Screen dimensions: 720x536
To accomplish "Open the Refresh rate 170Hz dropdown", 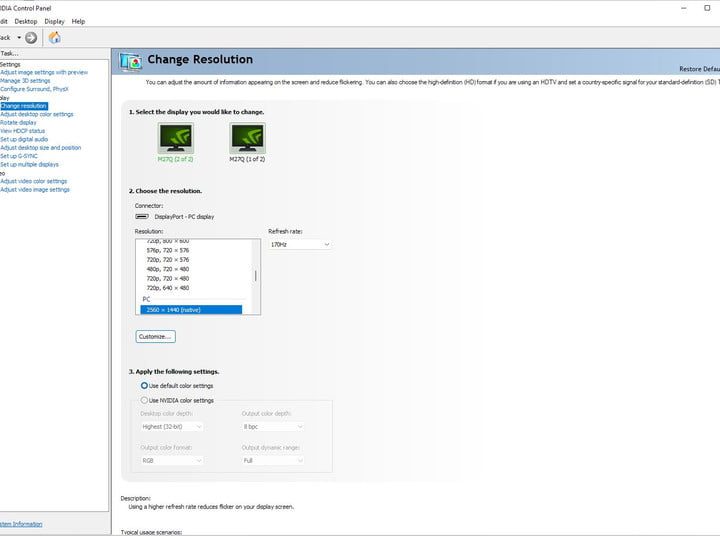I will pyautogui.click(x=300, y=244).
